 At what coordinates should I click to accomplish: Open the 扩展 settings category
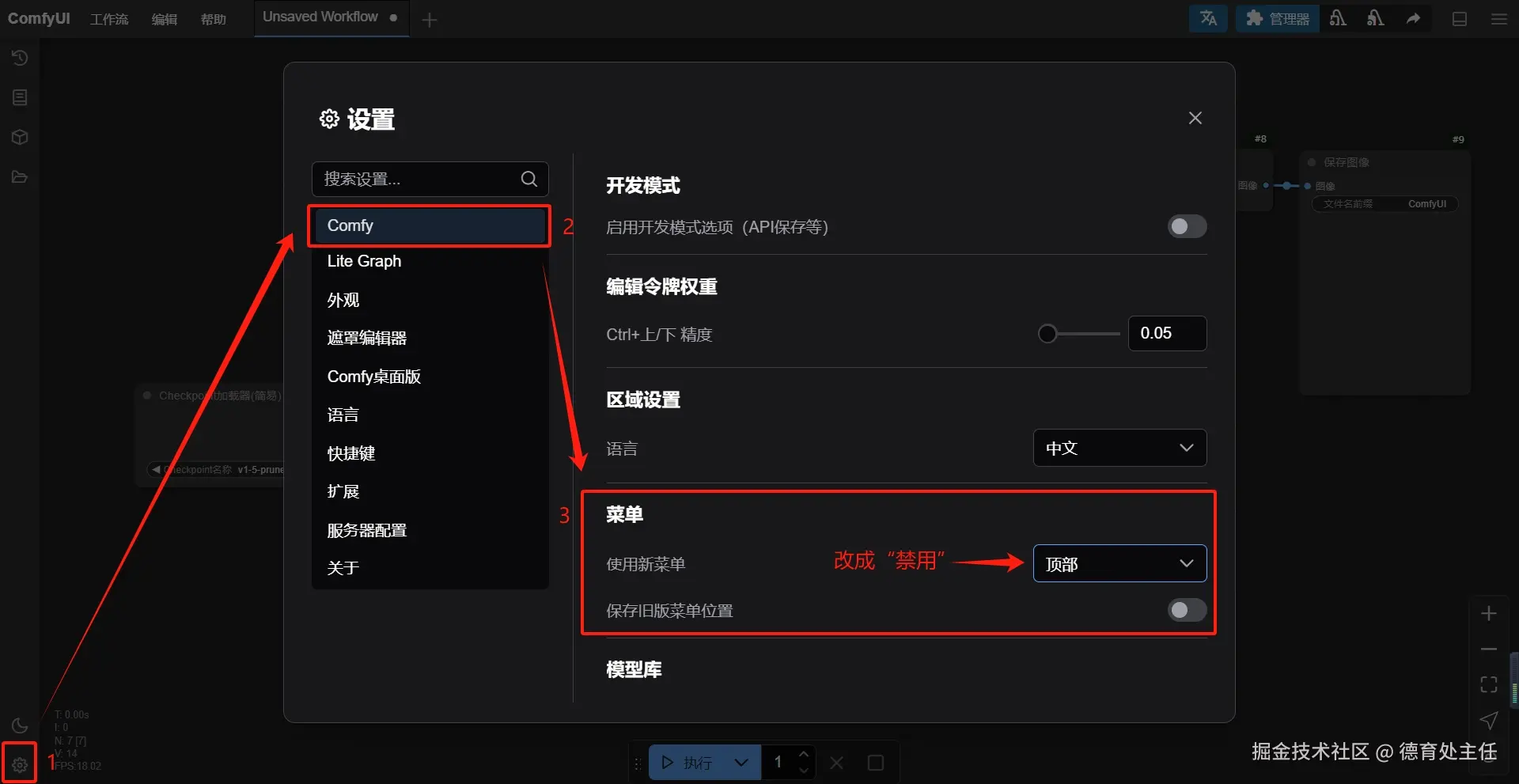[430, 491]
